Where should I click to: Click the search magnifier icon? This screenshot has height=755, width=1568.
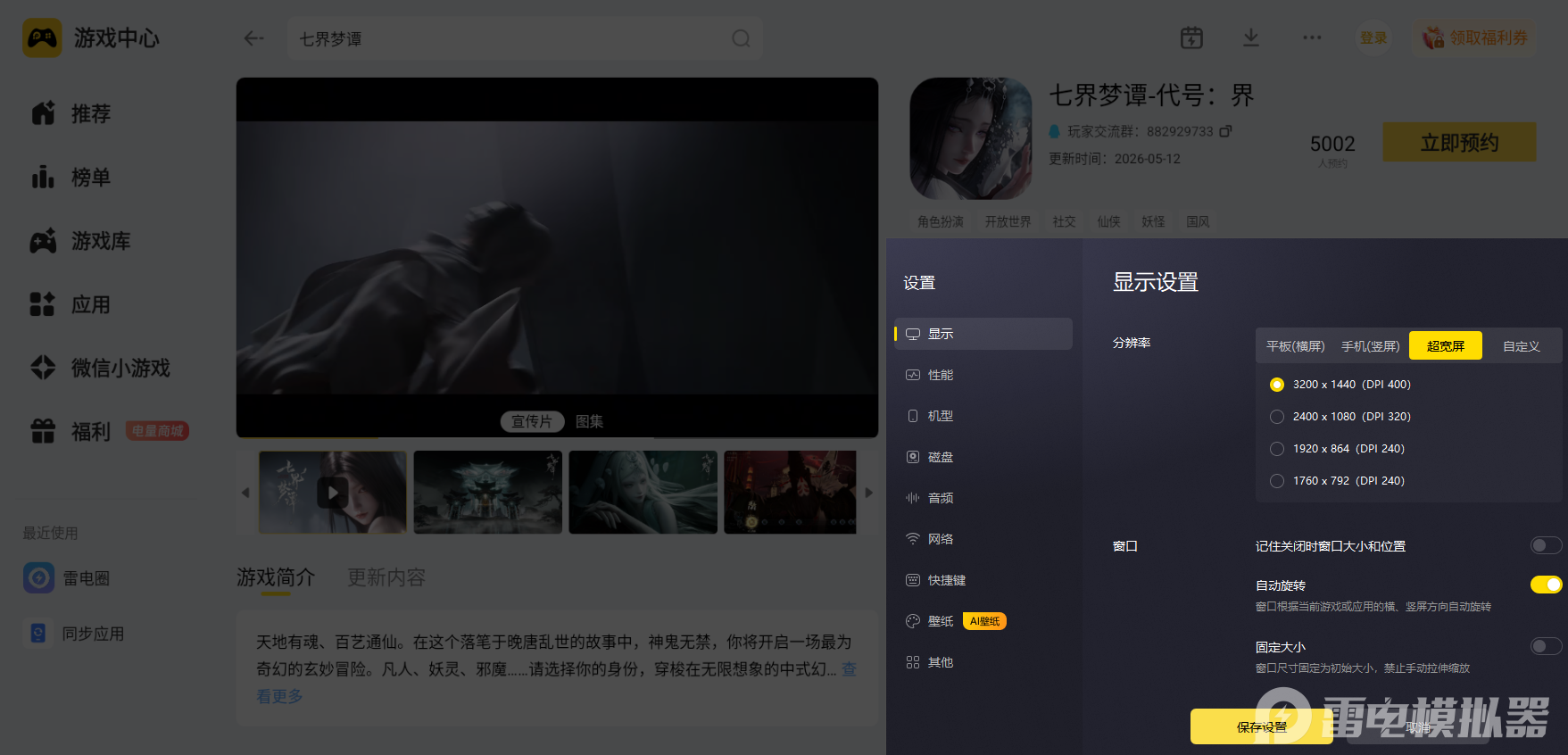(741, 38)
